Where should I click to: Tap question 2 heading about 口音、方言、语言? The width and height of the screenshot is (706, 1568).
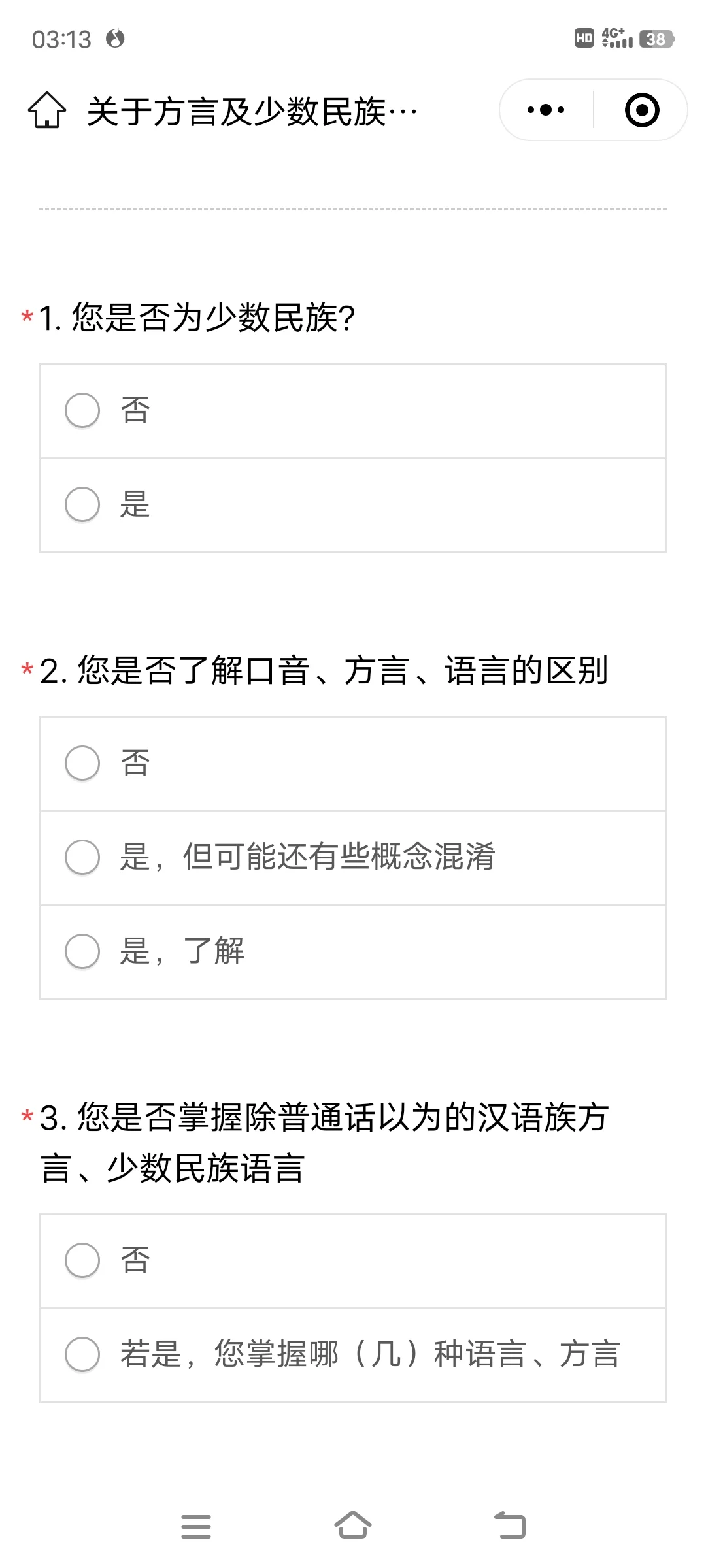324,671
